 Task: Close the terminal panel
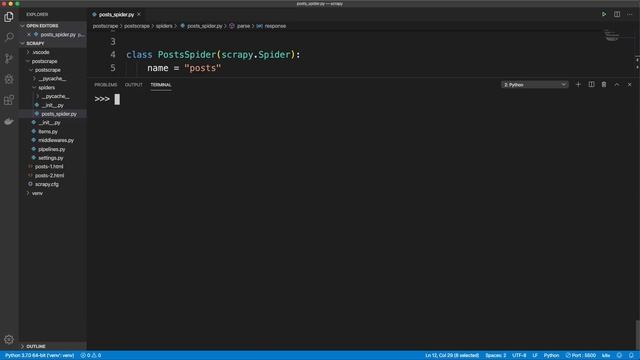pyautogui.click(x=629, y=84)
